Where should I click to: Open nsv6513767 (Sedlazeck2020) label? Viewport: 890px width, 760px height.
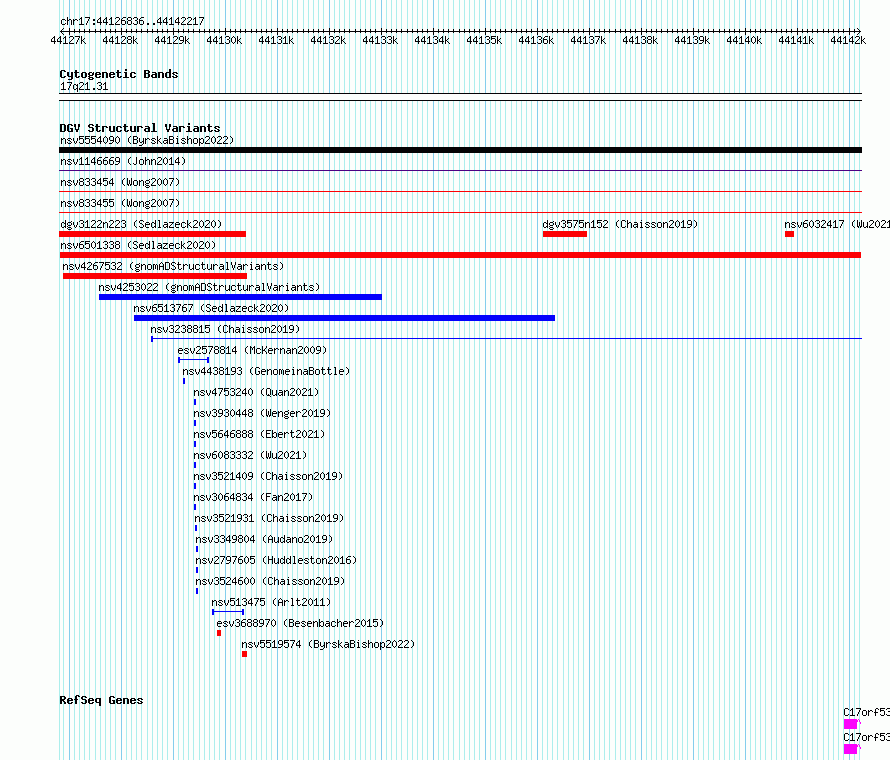tap(211, 308)
